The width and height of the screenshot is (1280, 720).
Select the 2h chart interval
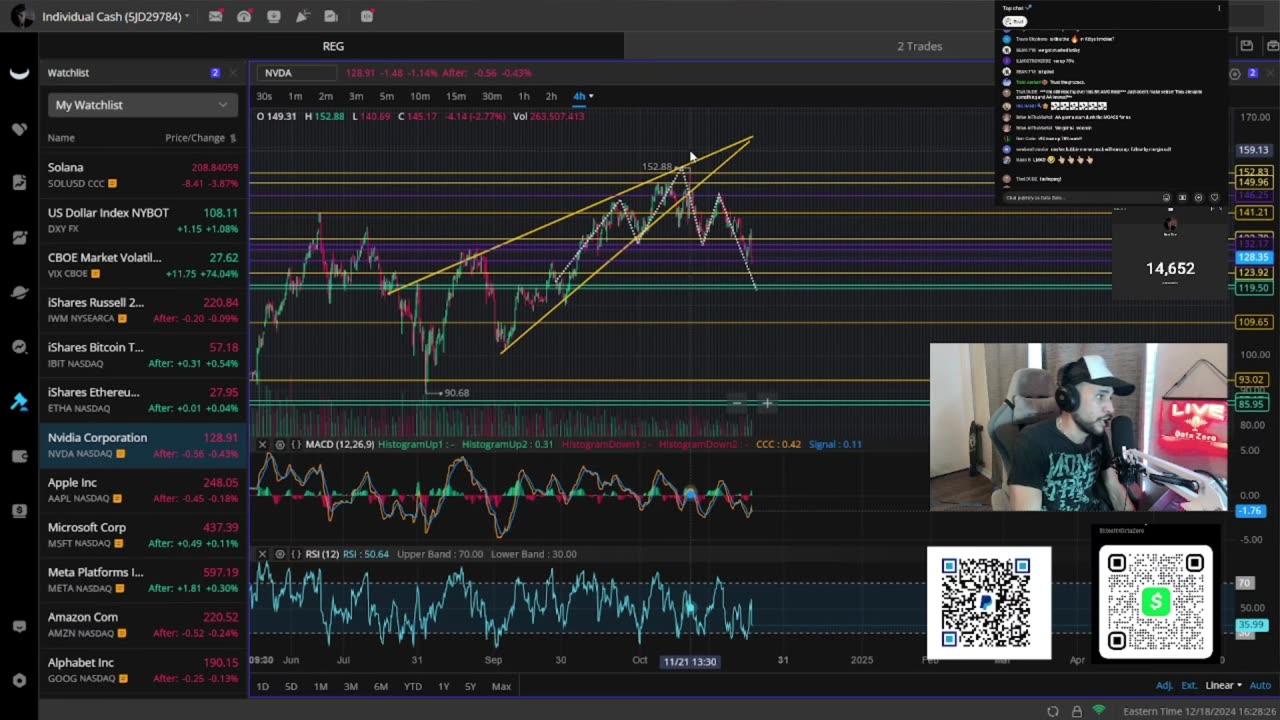(551, 96)
